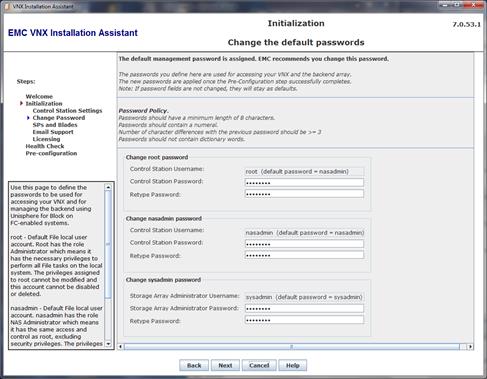Click arrow marker beside Change Password
The image size is (487, 379).
(x=28, y=118)
